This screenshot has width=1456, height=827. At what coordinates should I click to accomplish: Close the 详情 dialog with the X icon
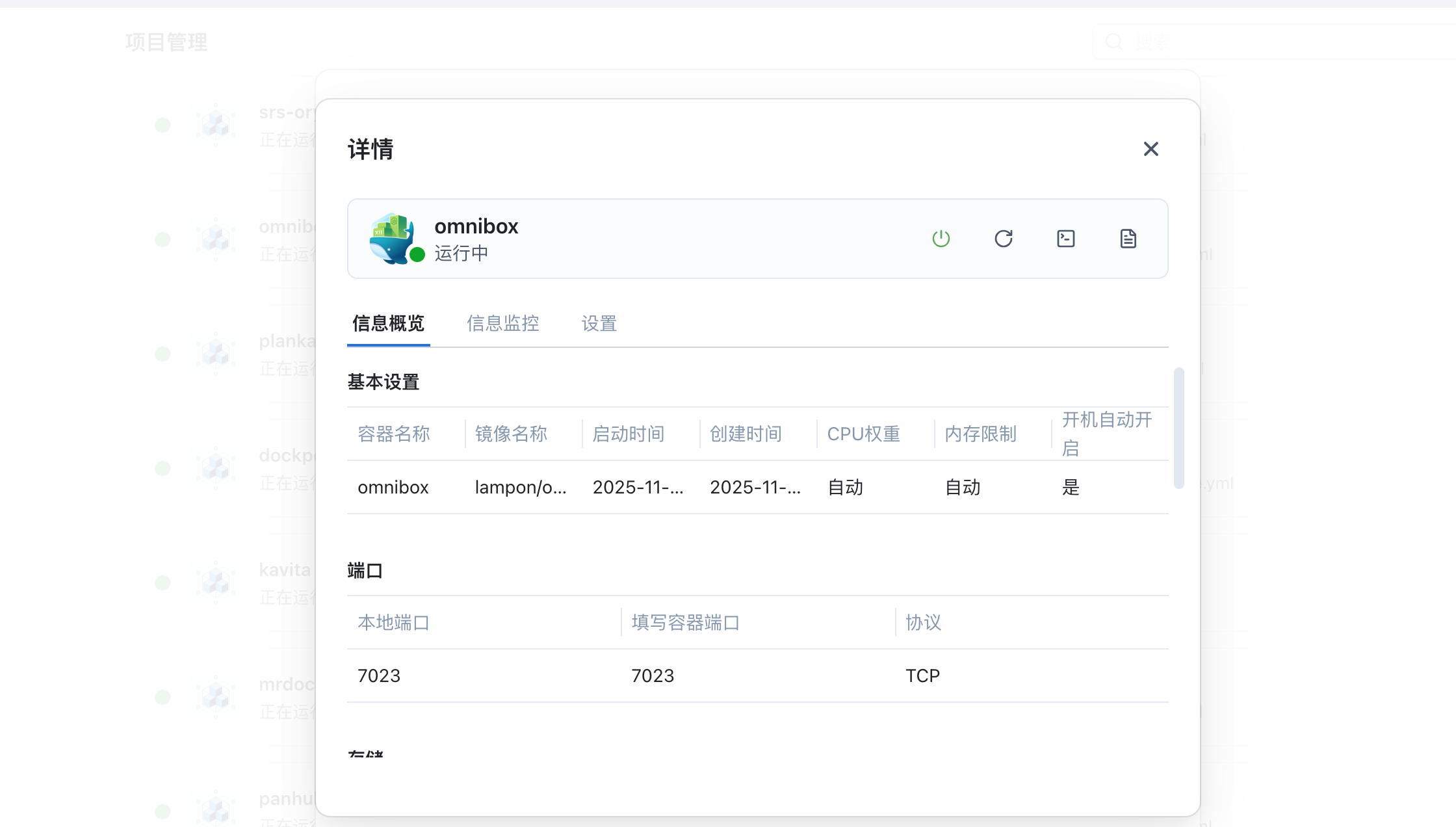pos(1150,149)
